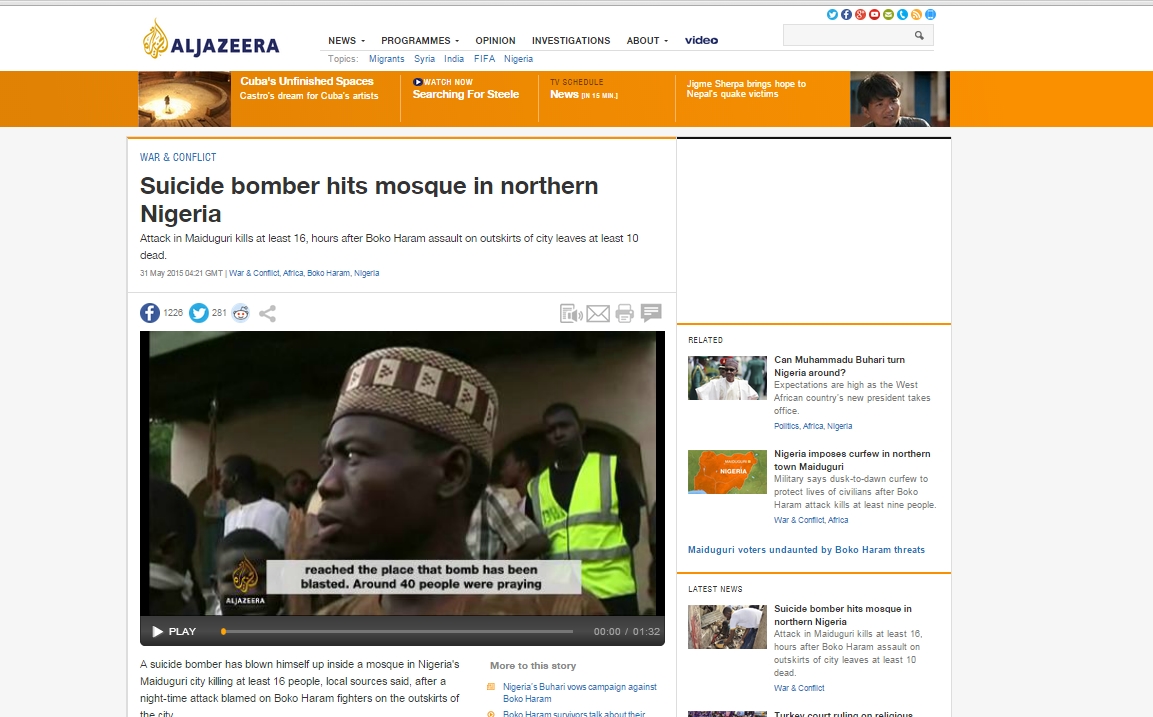Screen dimensions: 1153x717
Task: Click the blue mobile device icon in header
Action: (x=930, y=15)
